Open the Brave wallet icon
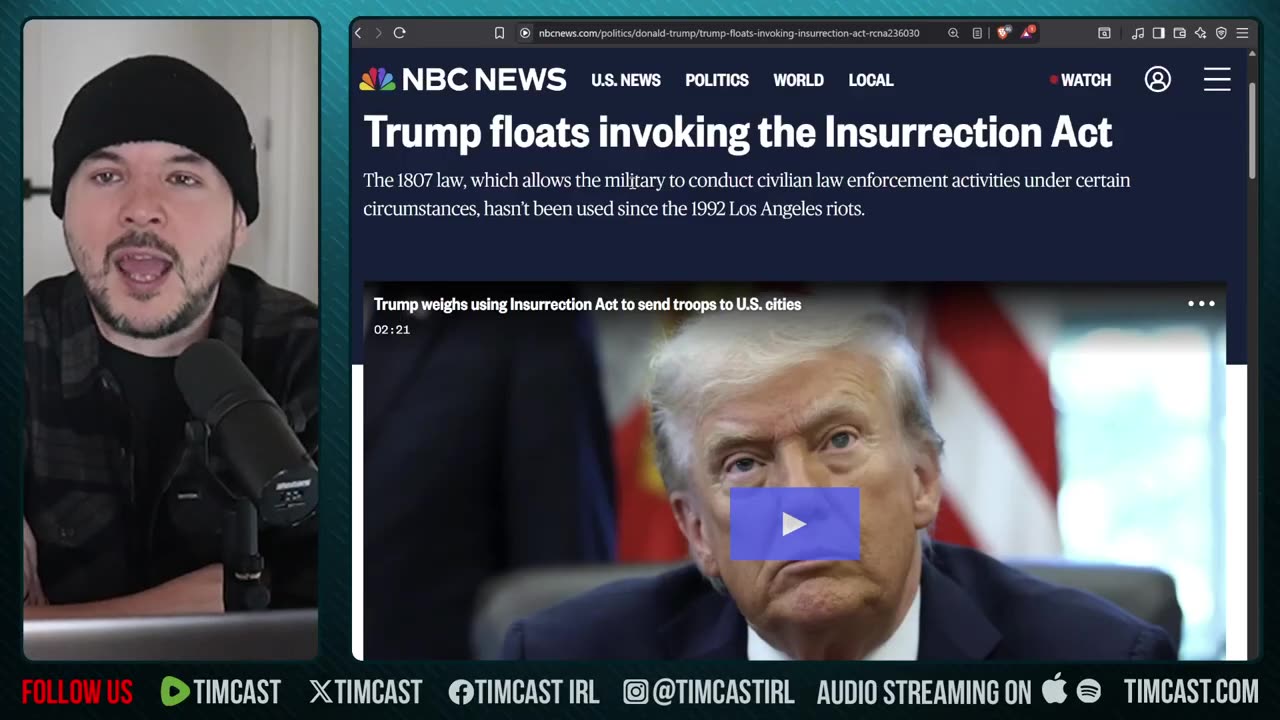 tap(1179, 33)
